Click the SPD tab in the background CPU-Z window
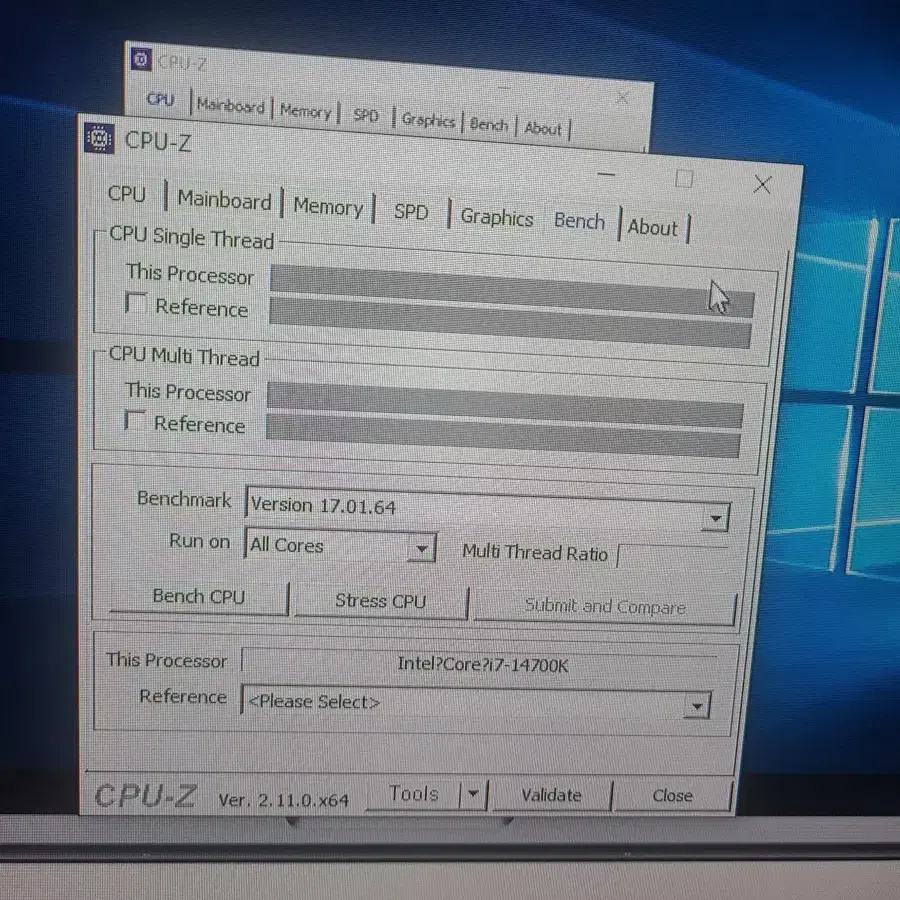The image size is (900, 900). (x=366, y=115)
